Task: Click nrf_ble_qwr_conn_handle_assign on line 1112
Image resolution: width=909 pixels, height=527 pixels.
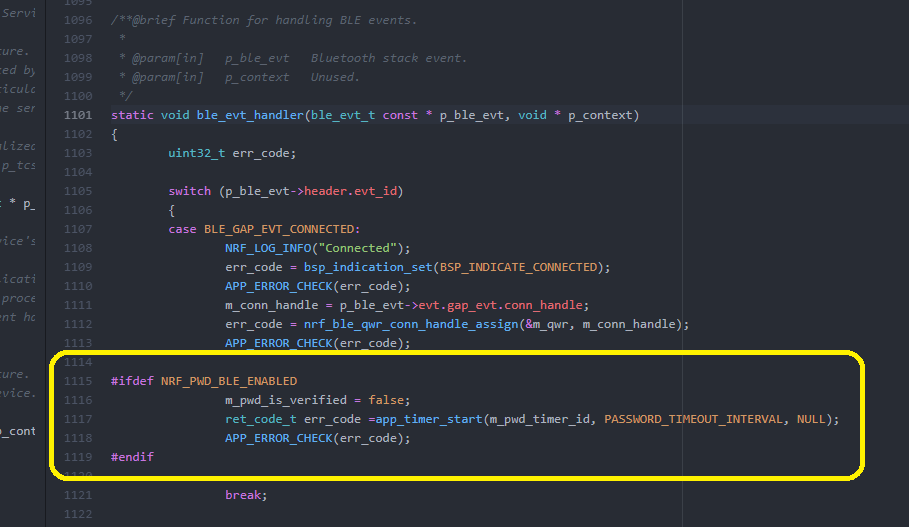Action: (414, 324)
